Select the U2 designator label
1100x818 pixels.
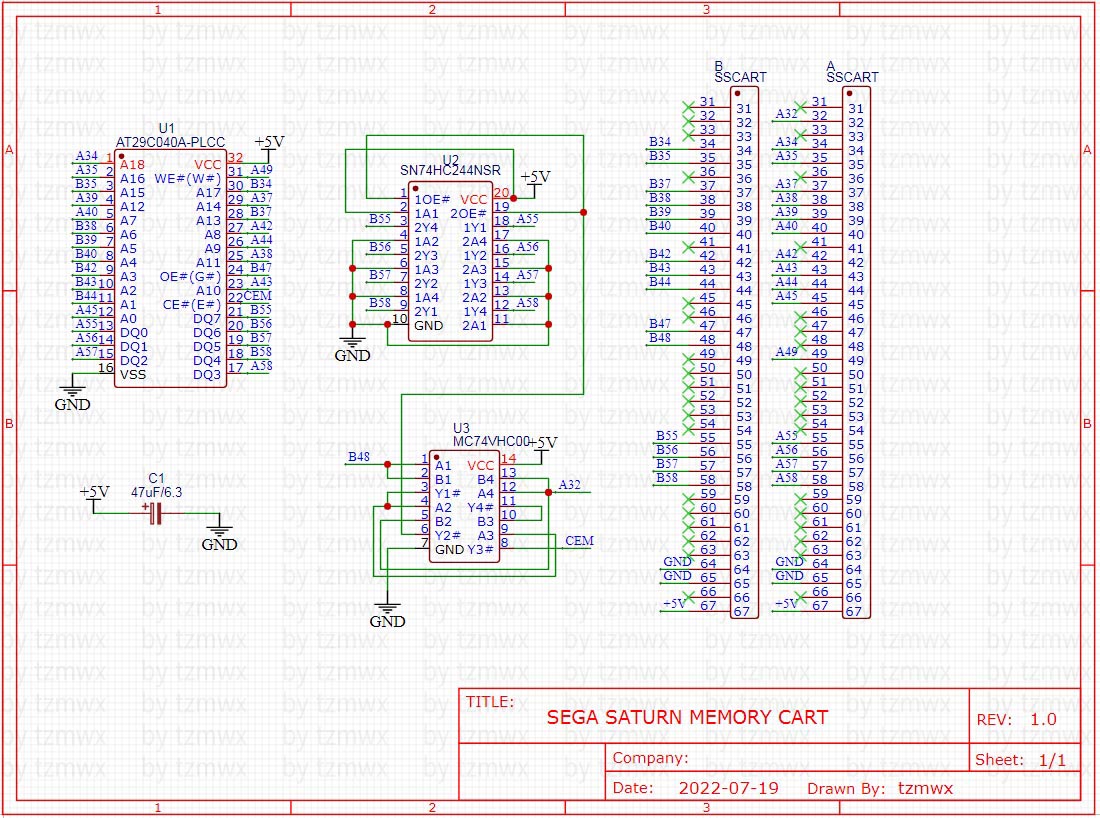point(450,160)
